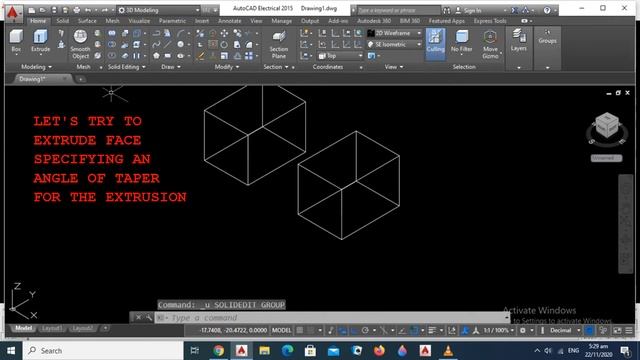The width and height of the screenshot is (640, 360).
Task: Switch to the Layout1 tab
Action: [x=52, y=328]
